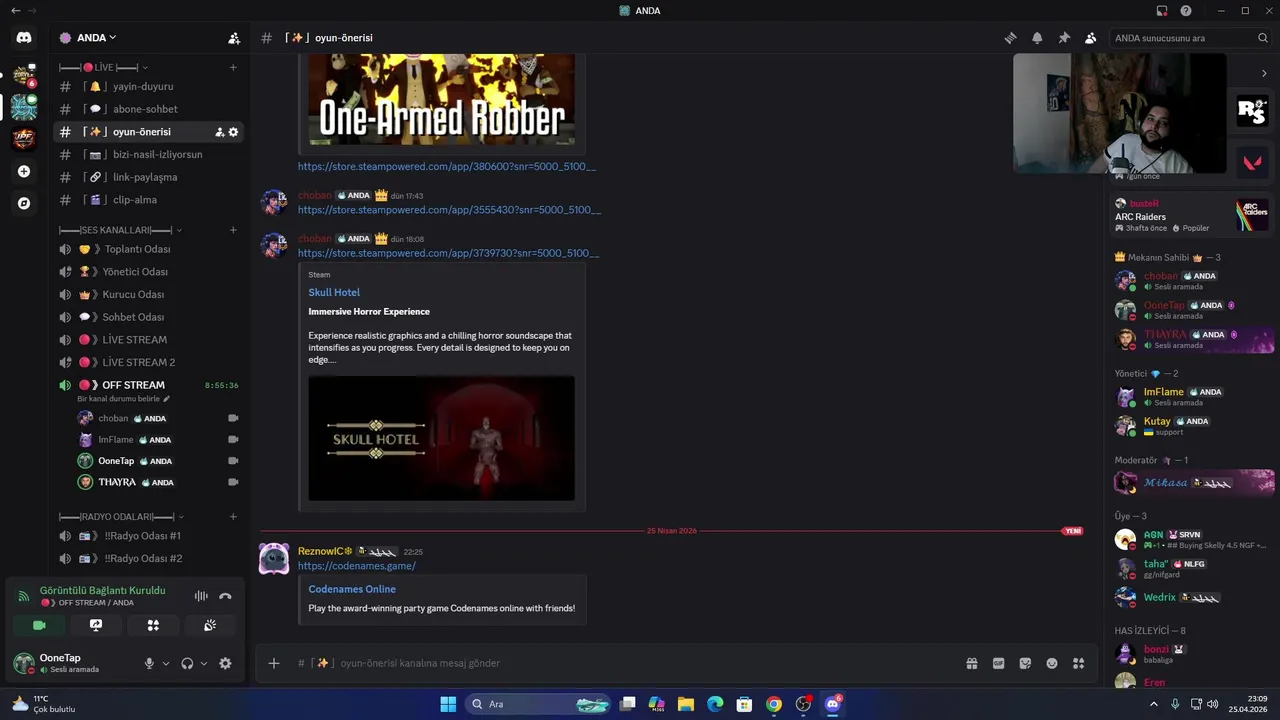Open notification settings bell in header
Screen dimensions: 1280x720
coord(1037,38)
